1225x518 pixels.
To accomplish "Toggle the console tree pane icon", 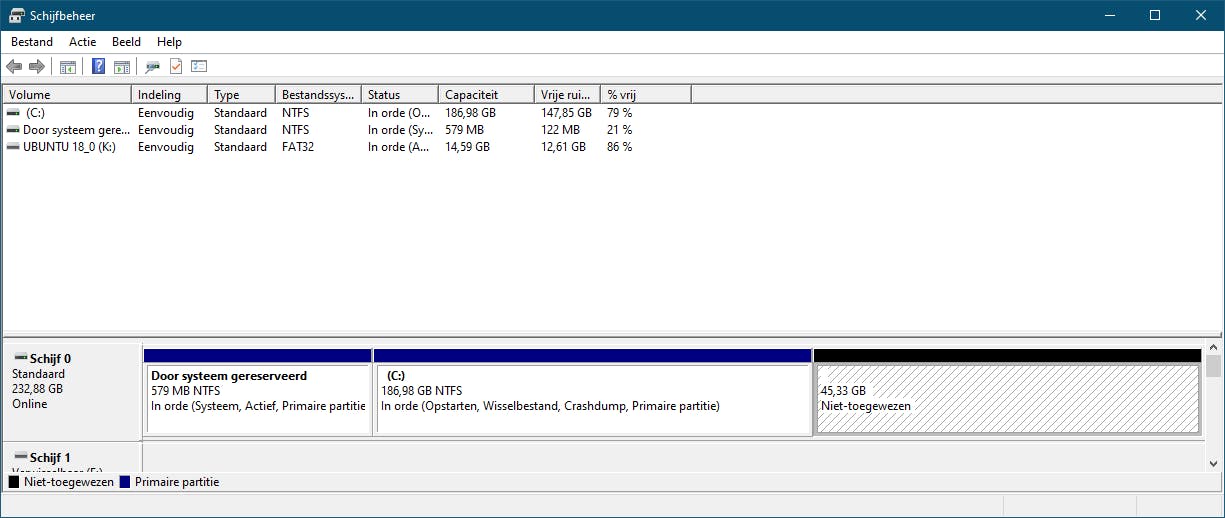I will pyautogui.click(x=68, y=67).
